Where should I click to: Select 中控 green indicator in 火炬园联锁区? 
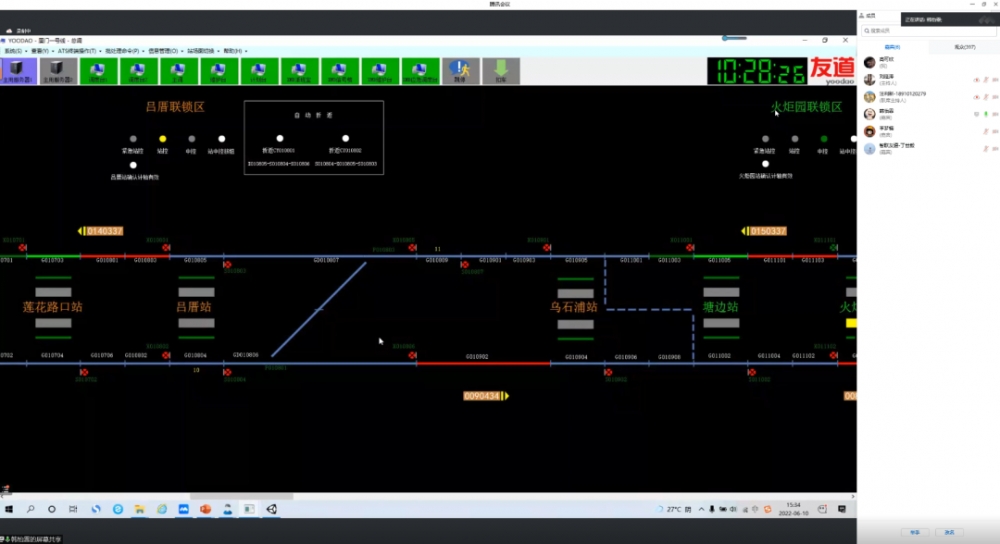[x=824, y=139]
